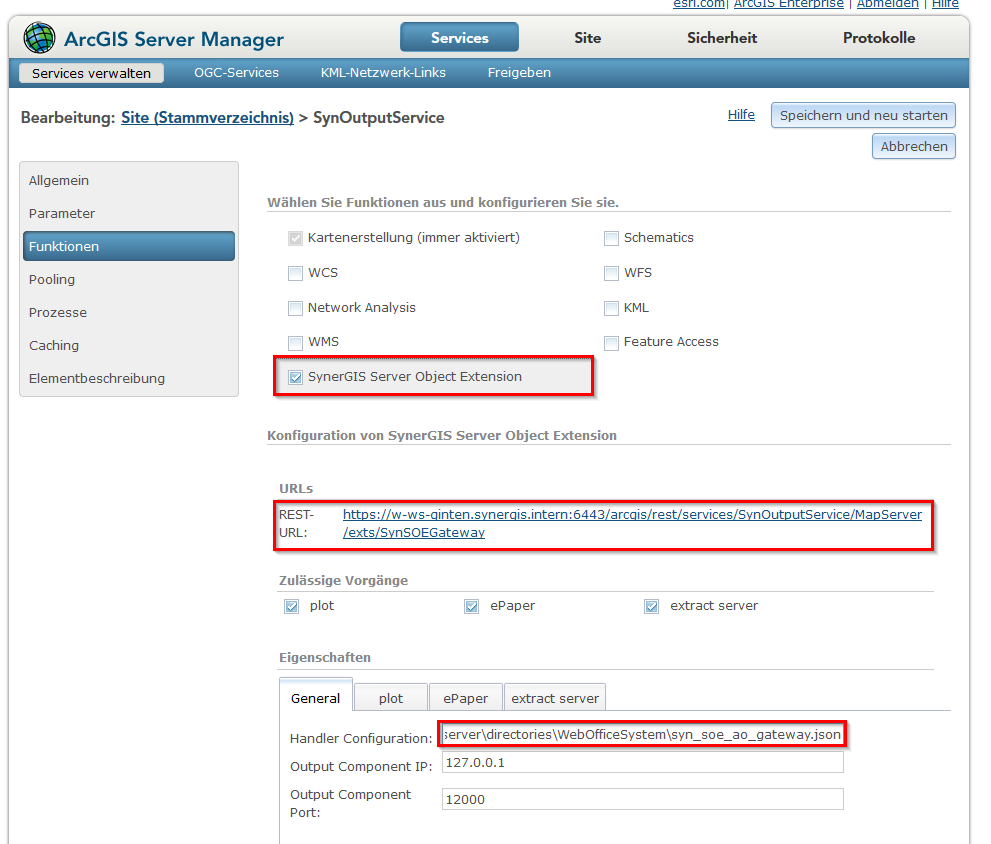
Task: Enable the Feature Access capability
Action: tap(611, 342)
